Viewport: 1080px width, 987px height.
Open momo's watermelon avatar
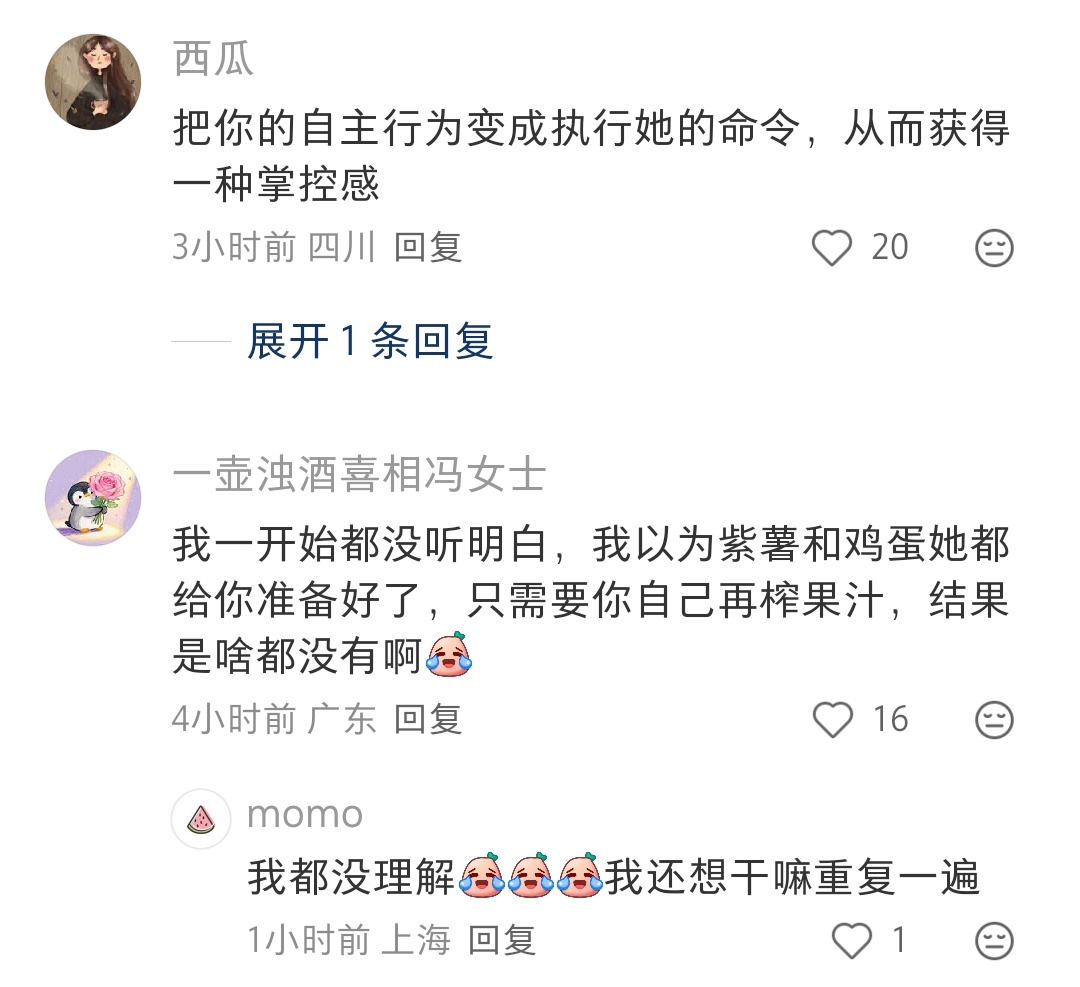click(201, 819)
